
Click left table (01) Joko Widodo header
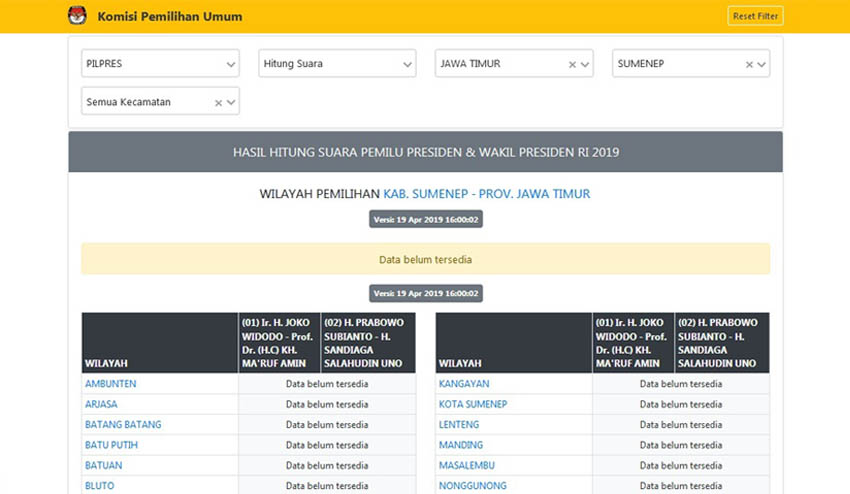279,343
